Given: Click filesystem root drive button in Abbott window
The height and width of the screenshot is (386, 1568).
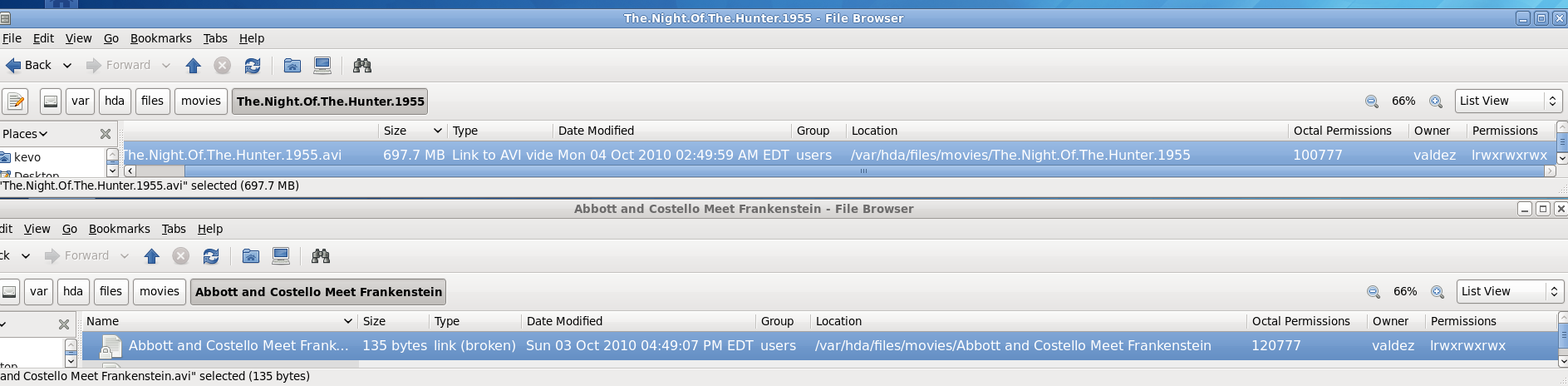Looking at the screenshot, I should coord(9,292).
